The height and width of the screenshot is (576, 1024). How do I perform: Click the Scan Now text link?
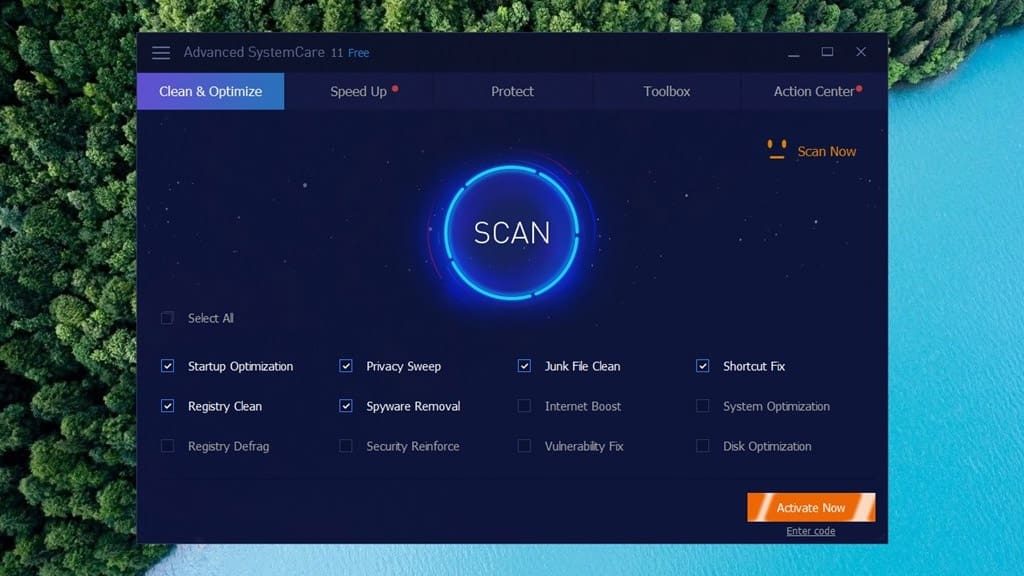click(827, 152)
